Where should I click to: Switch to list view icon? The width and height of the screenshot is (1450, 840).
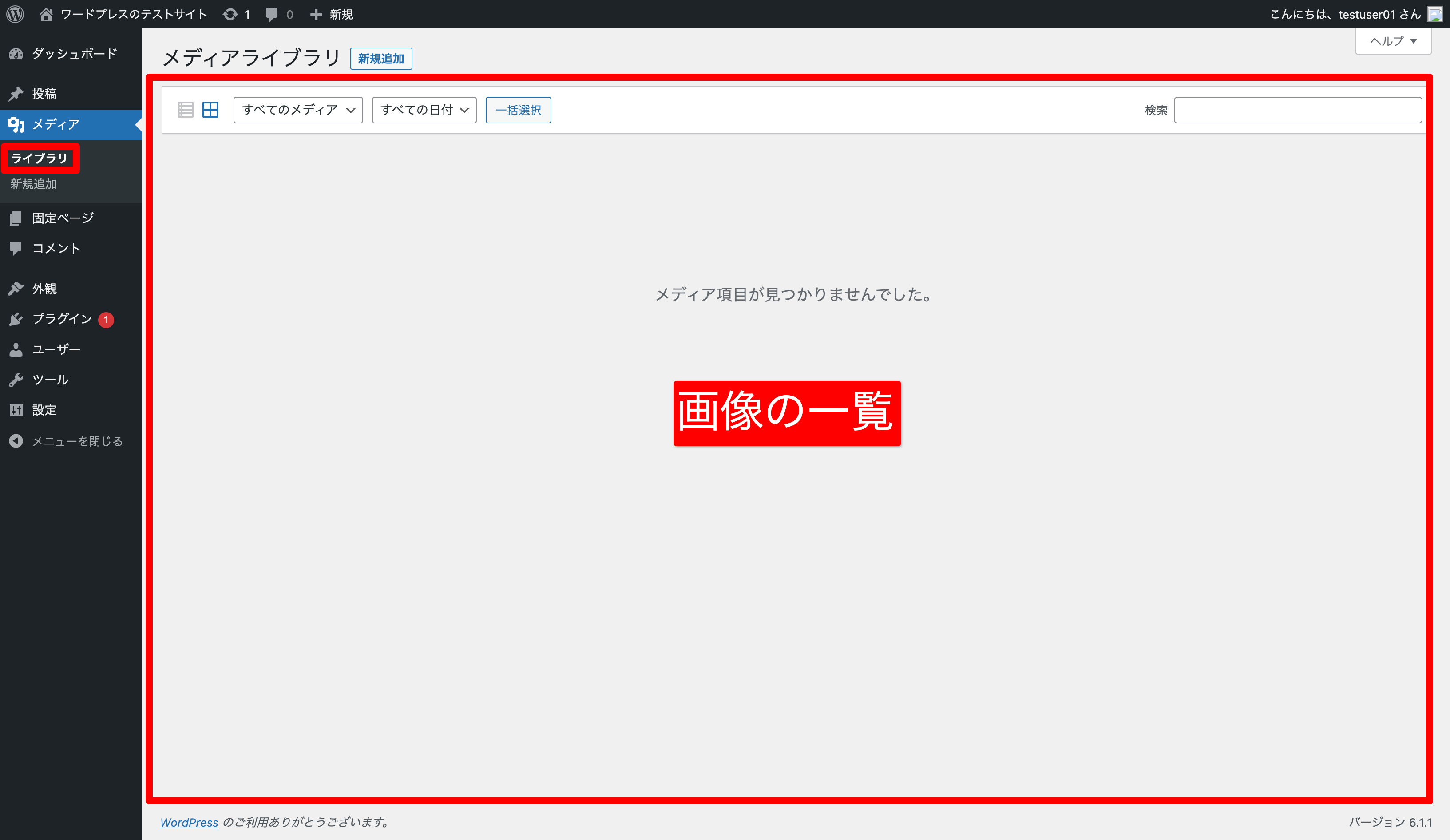185,109
